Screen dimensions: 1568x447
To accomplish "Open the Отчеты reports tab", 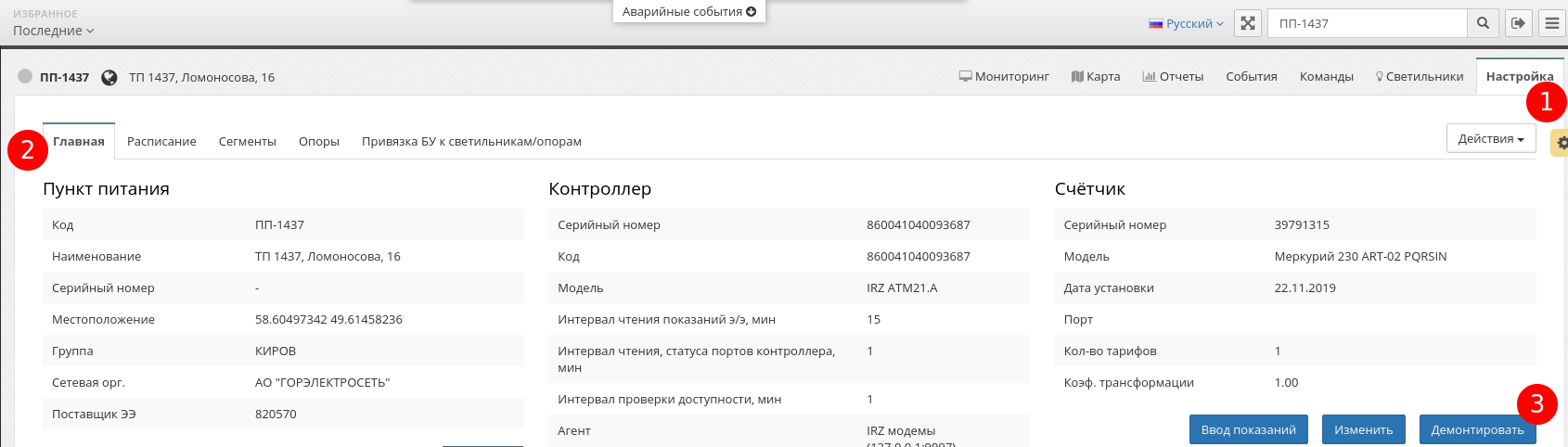I will point(1173,77).
